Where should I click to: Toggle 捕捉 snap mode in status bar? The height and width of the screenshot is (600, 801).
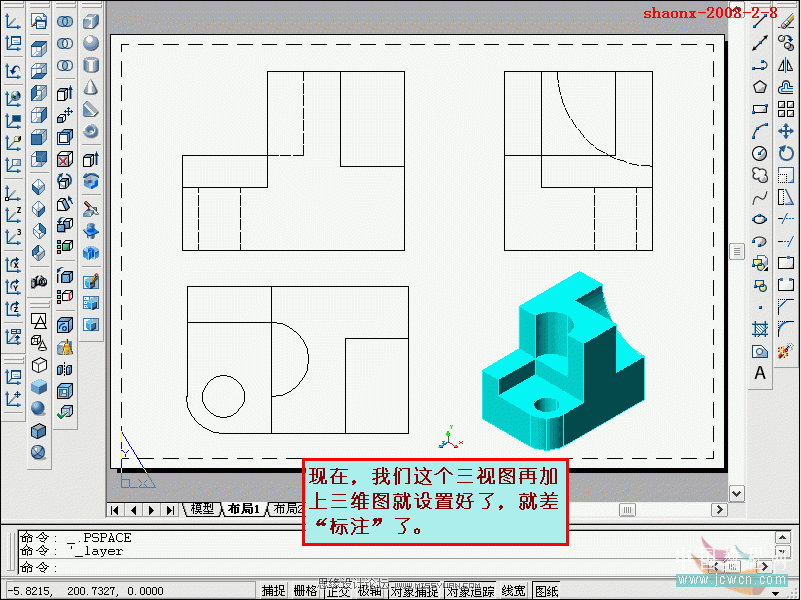273,591
